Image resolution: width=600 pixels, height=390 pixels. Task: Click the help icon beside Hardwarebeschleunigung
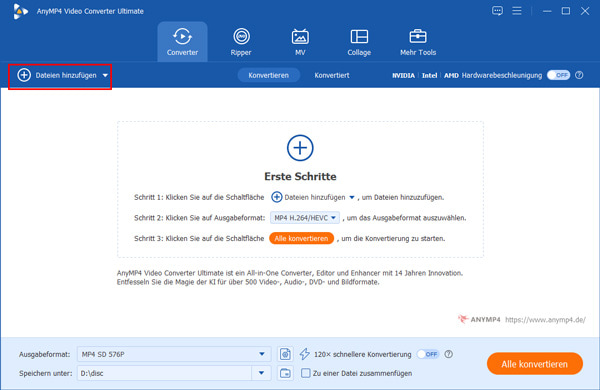(x=579, y=75)
